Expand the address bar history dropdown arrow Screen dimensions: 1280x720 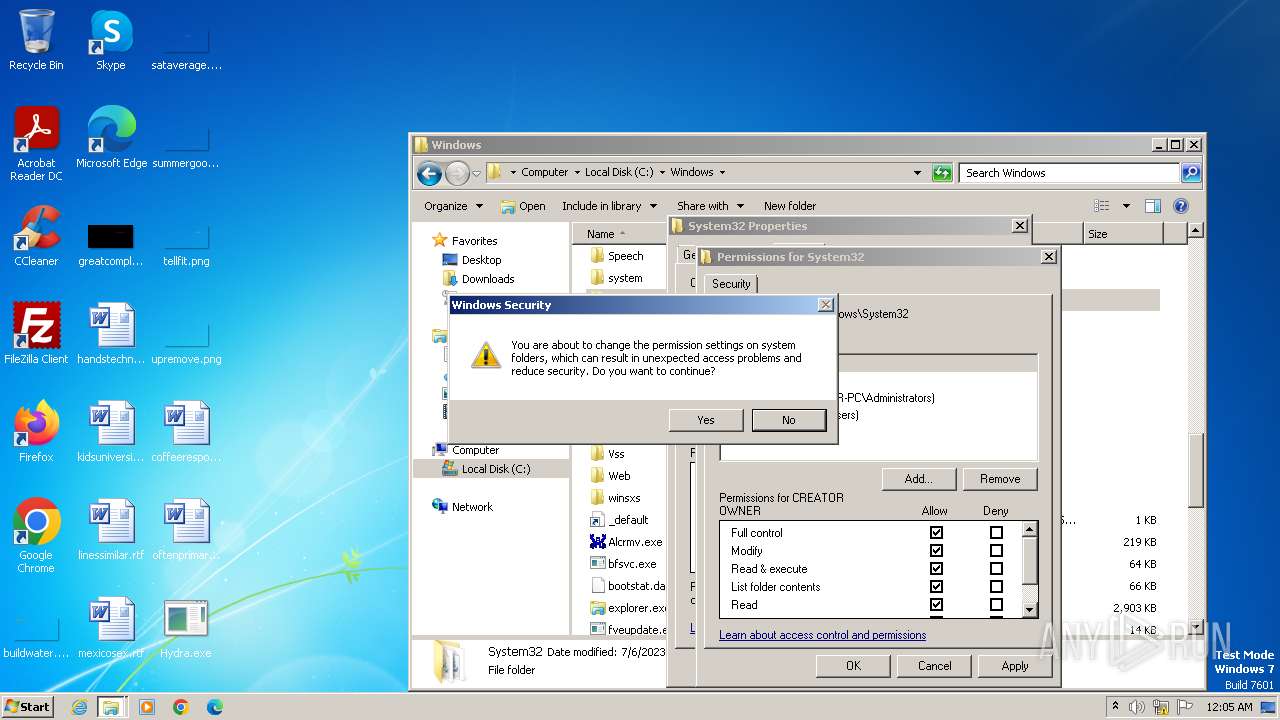[917, 173]
